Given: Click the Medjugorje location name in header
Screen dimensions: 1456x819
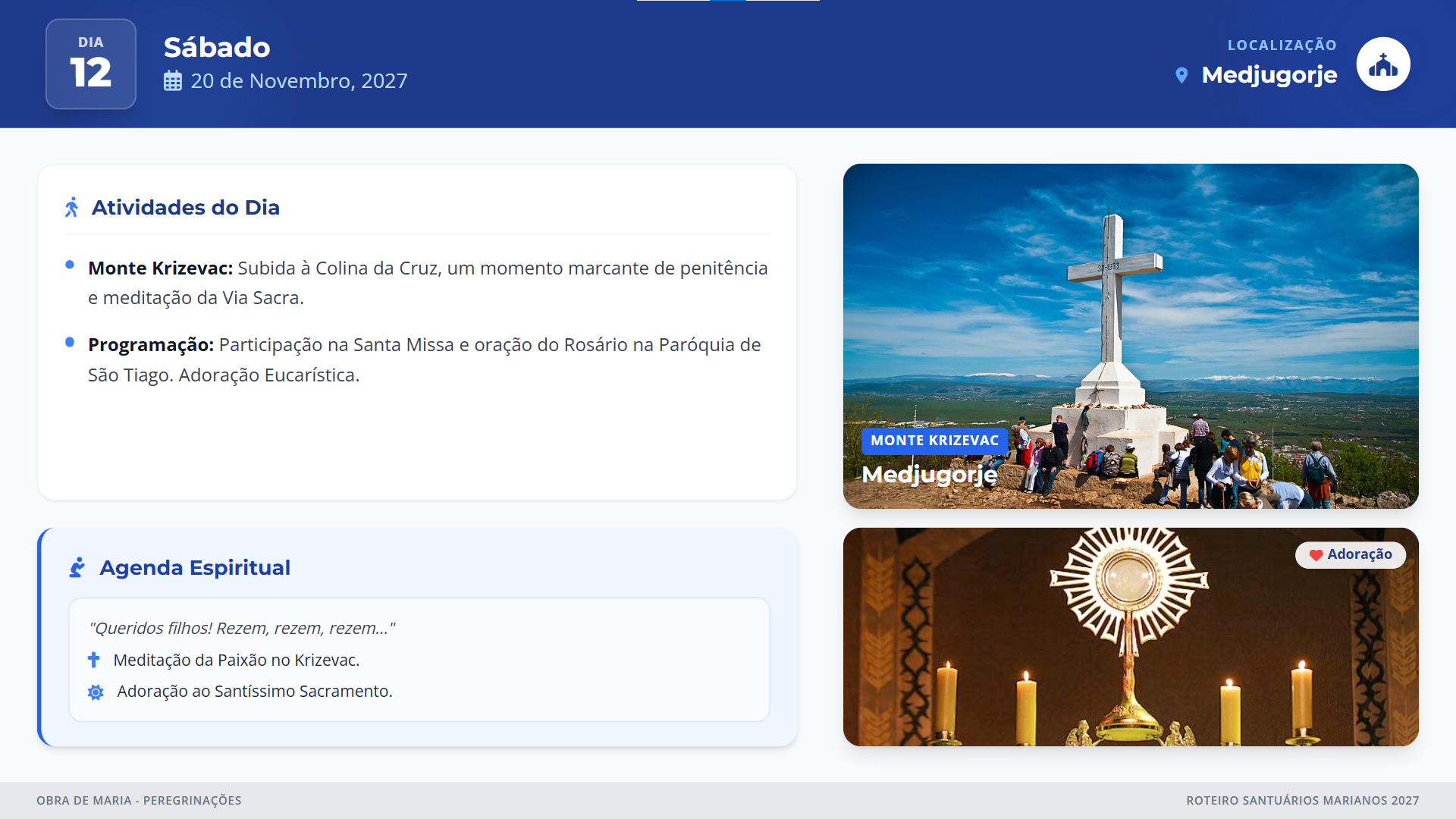Looking at the screenshot, I should click(x=1269, y=75).
